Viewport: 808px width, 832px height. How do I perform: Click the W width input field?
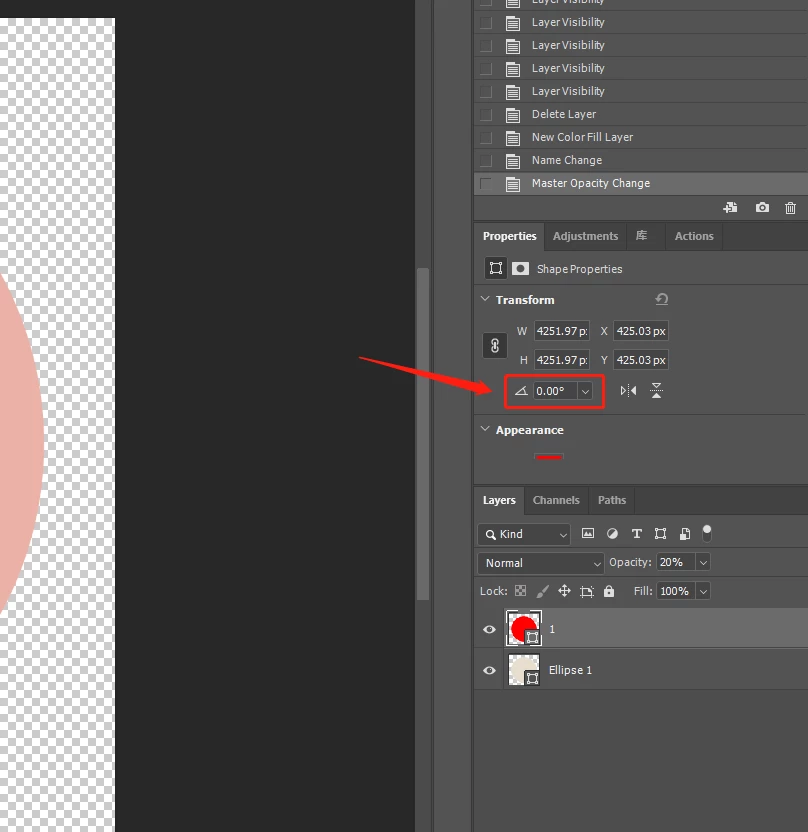click(x=561, y=331)
